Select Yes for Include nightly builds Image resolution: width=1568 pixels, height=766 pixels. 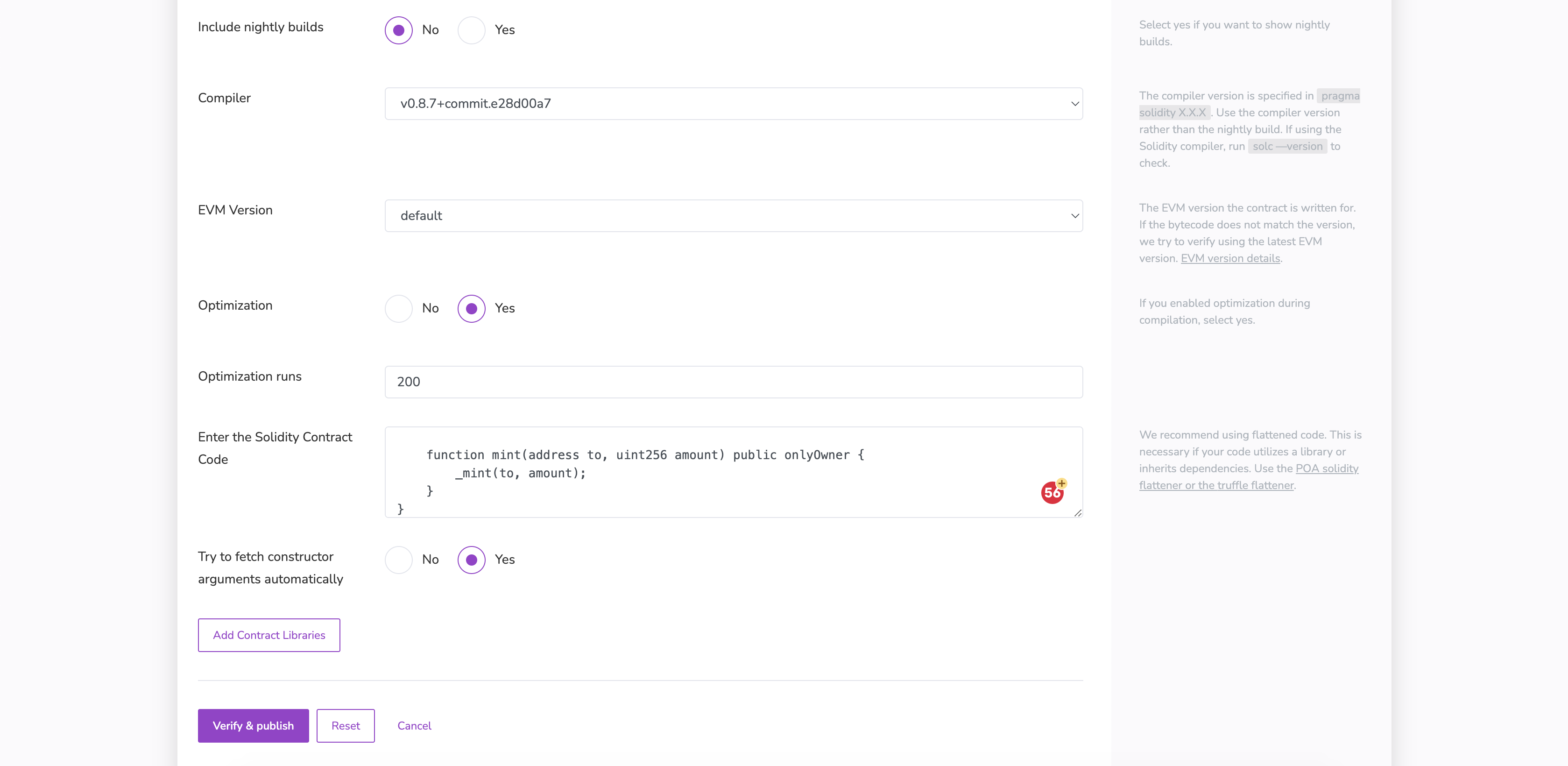(471, 30)
